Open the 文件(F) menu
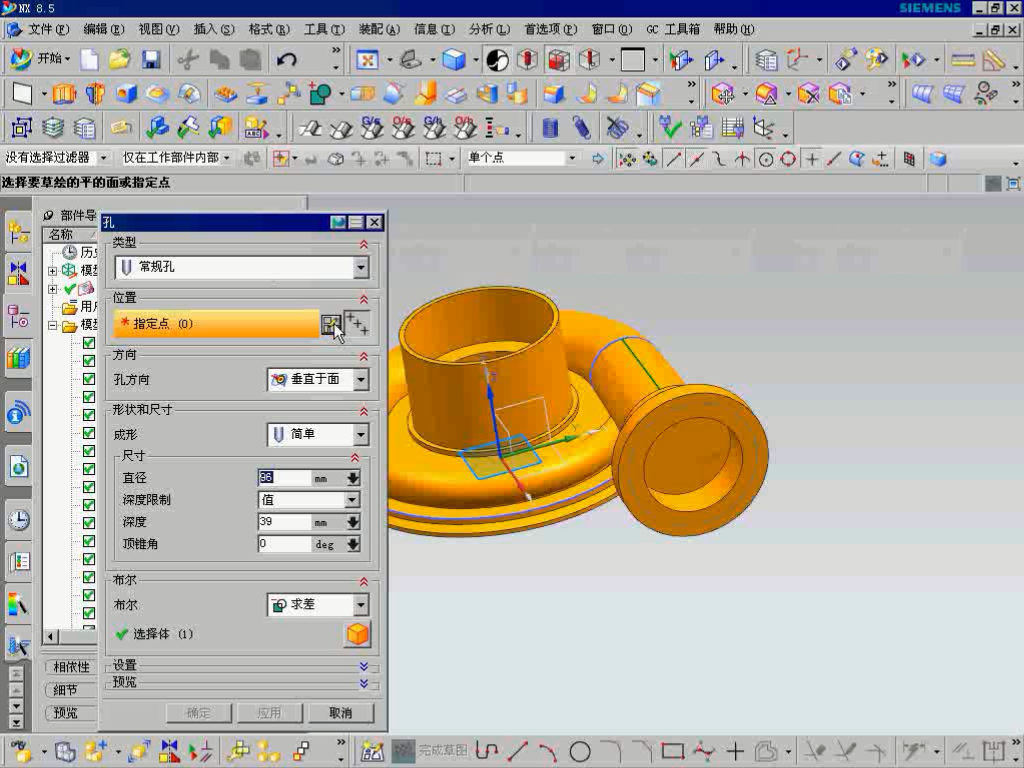This screenshot has width=1024, height=768. pos(48,29)
